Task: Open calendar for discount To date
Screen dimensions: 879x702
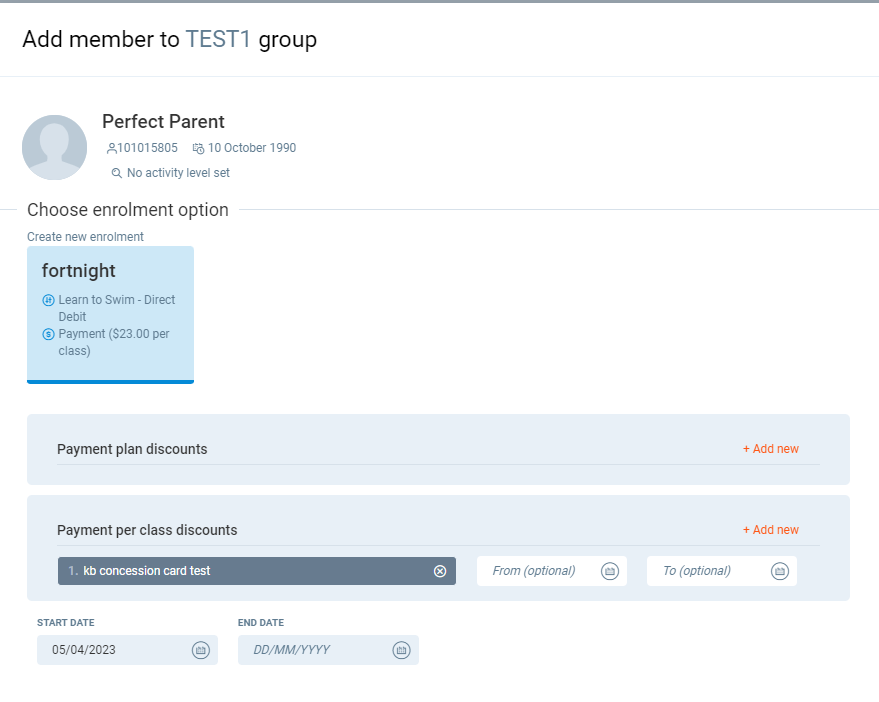Action: 780,571
